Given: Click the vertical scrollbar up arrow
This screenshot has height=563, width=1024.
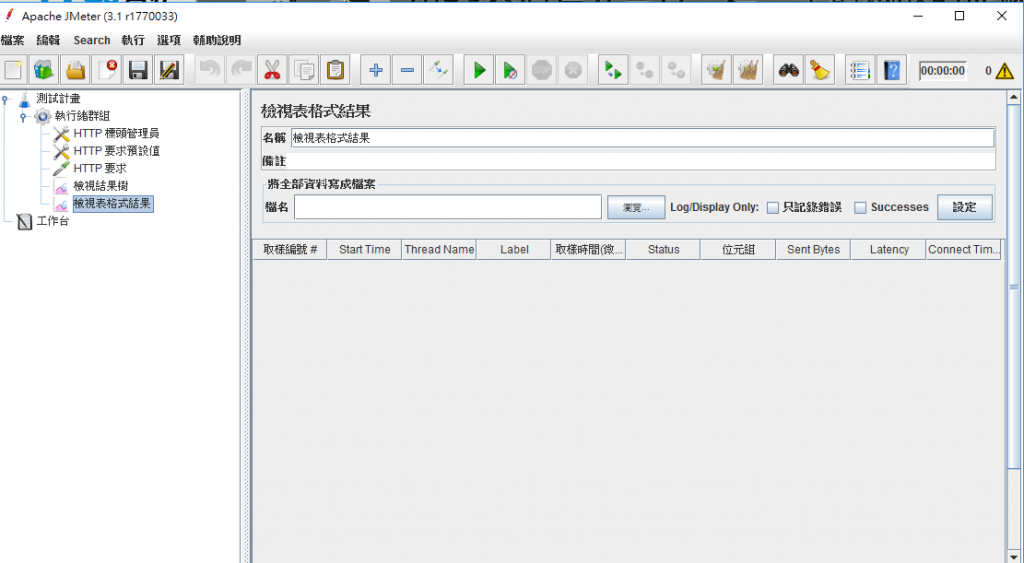Looking at the screenshot, I should tap(1014, 98).
